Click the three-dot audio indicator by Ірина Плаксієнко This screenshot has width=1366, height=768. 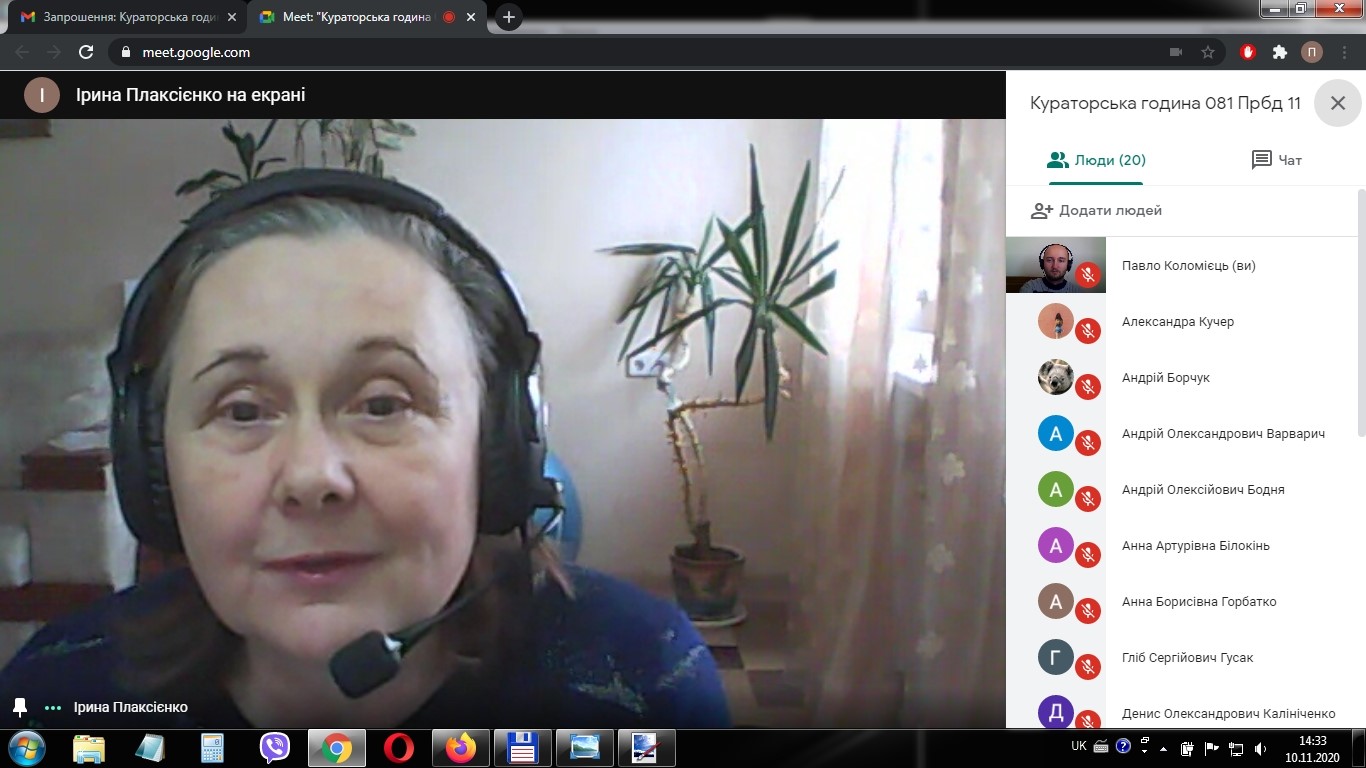pyautogui.click(x=53, y=708)
